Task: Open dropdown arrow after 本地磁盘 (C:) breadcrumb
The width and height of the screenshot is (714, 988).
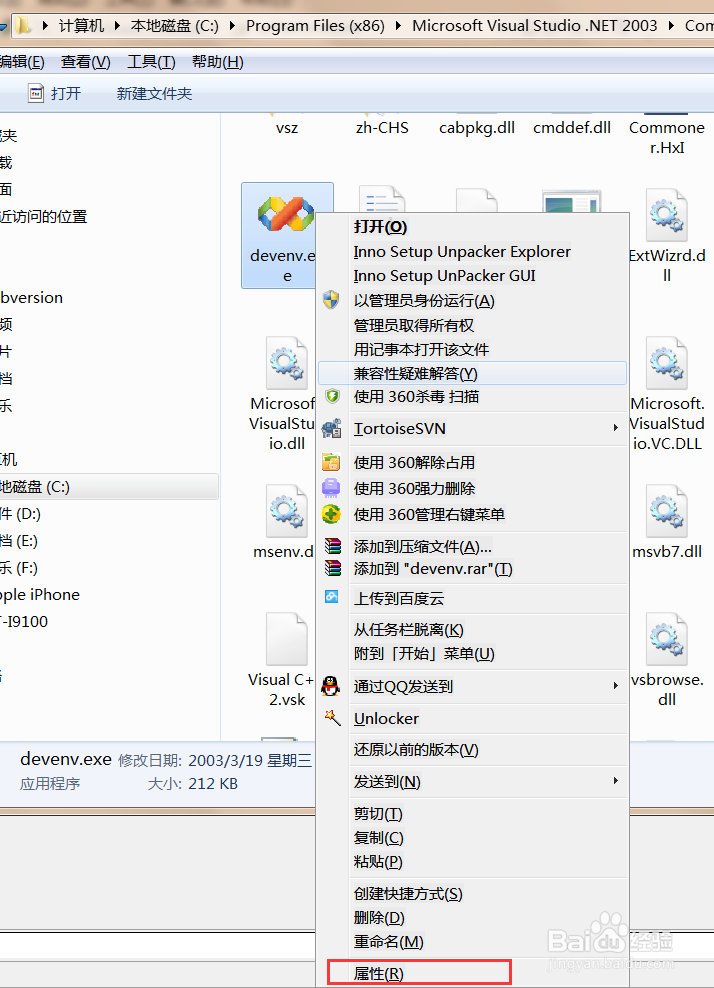Action: 233,26
